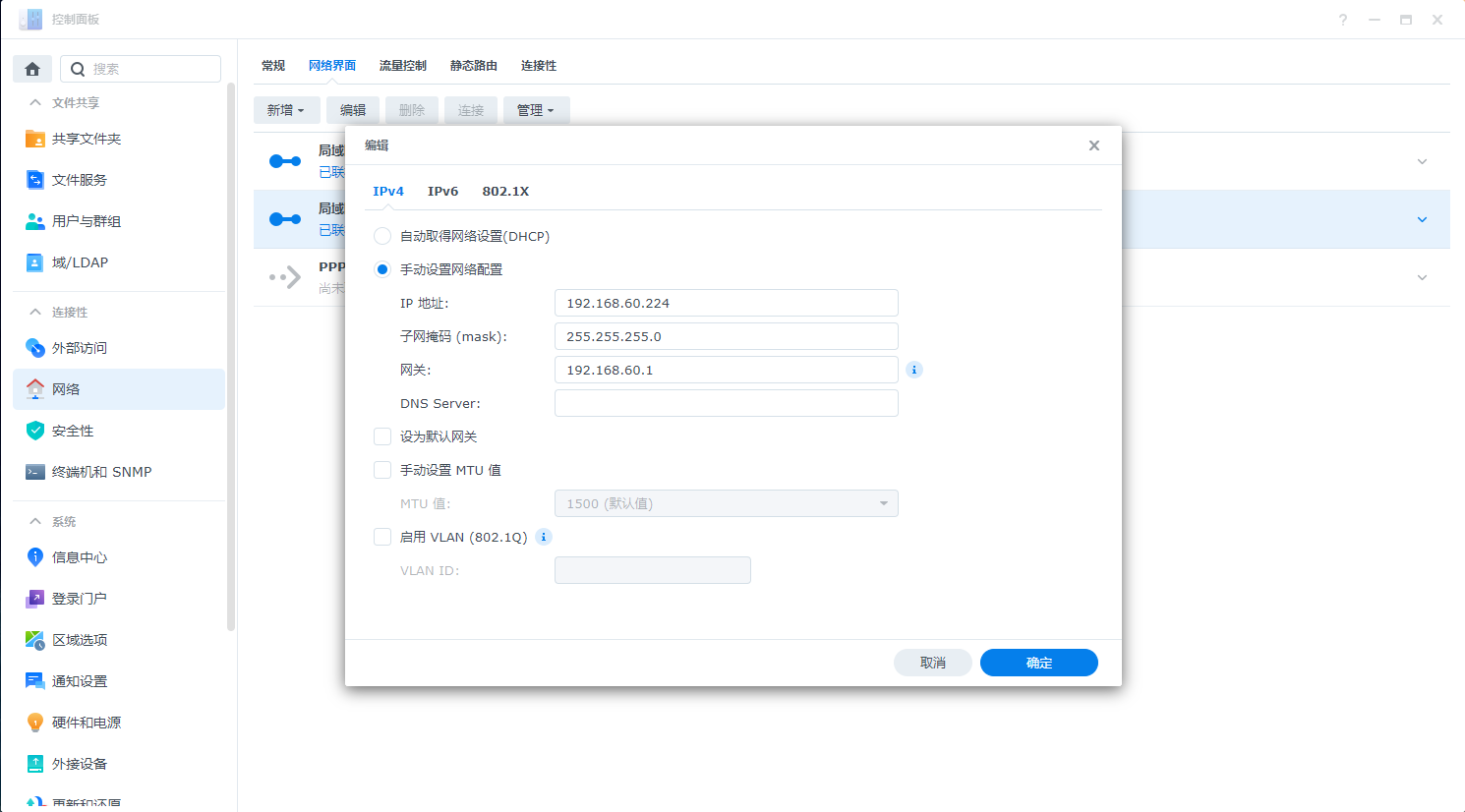This screenshot has width=1465, height=812.
Task: Enable VLAN (802.1Q) checkbox
Action: (382, 537)
